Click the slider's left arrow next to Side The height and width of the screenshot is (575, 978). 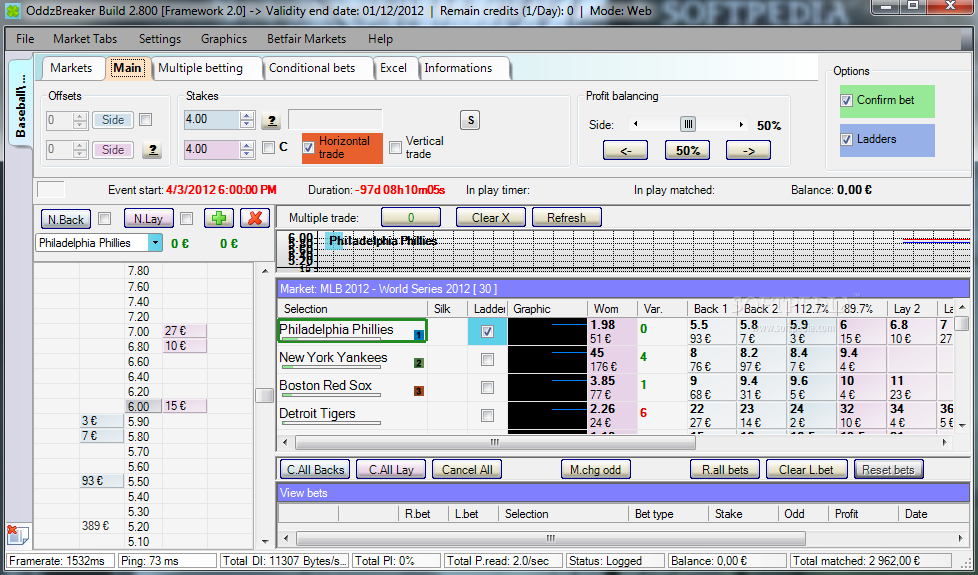point(635,125)
